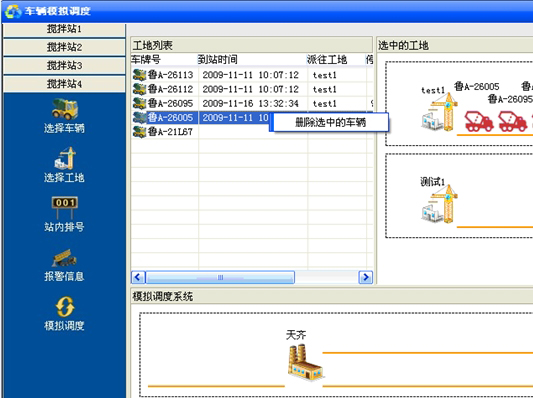
Task: Choose 删除选中的车辆 from the context menu
Action: (x=330, y=122)
